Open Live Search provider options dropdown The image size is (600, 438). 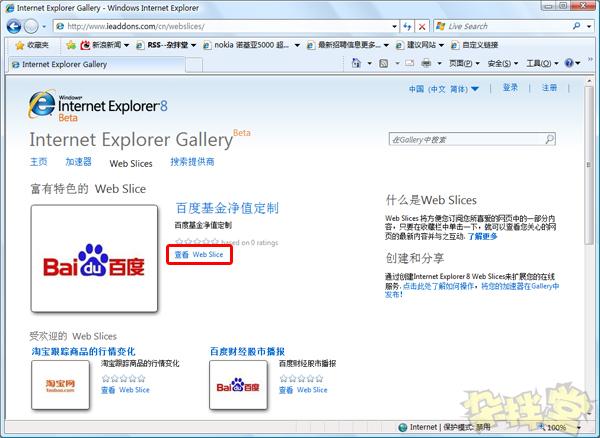[589, 26]
